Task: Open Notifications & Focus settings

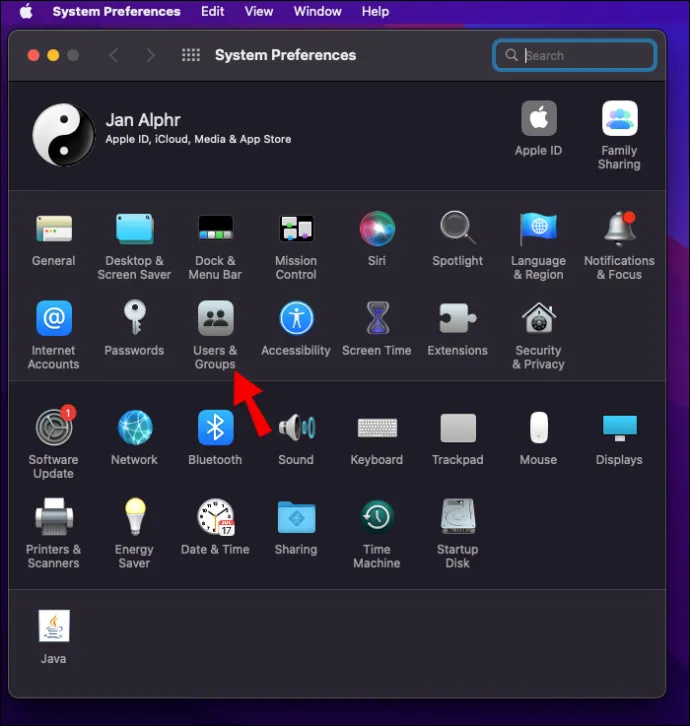Action: click(620, 229)
